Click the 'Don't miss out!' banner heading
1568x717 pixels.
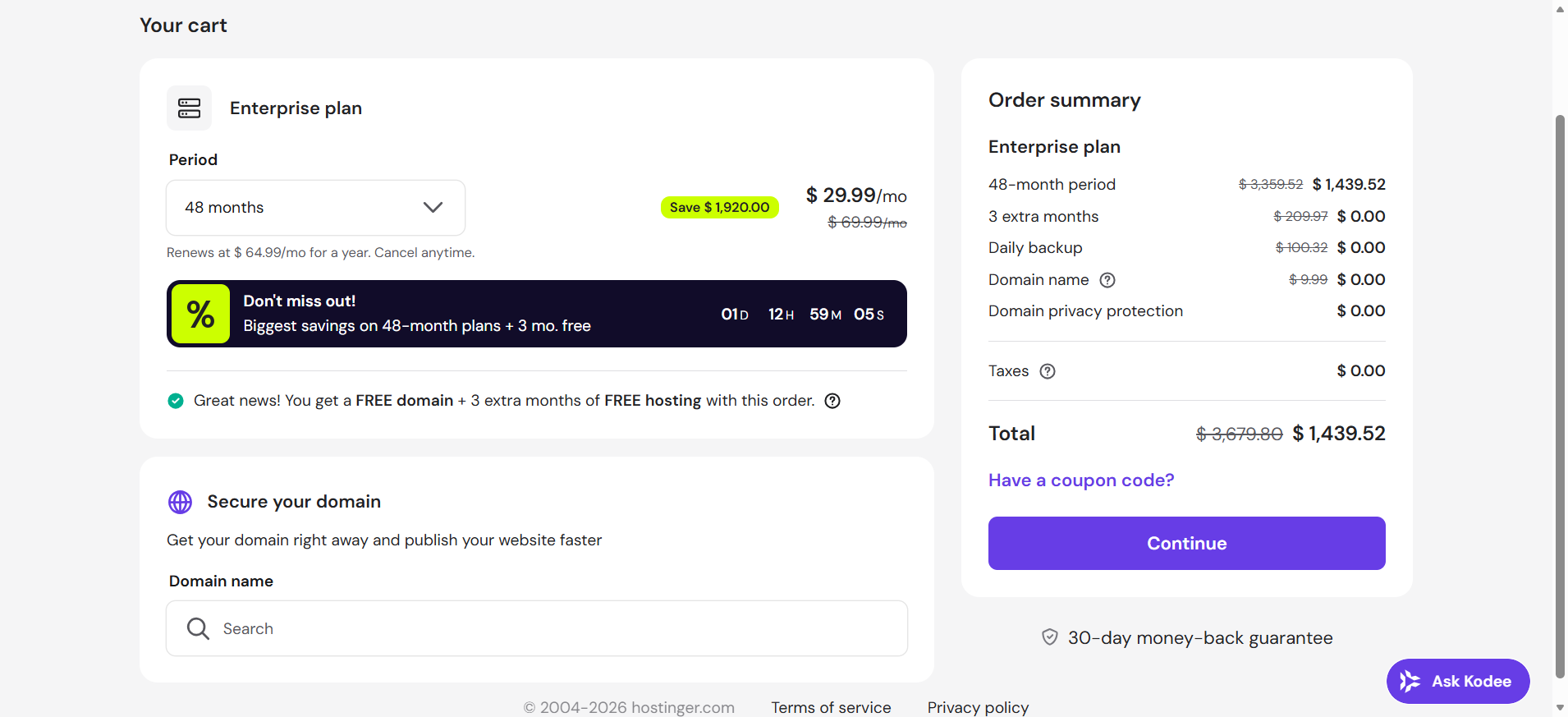pyautogui.click(x=300, y=301)
